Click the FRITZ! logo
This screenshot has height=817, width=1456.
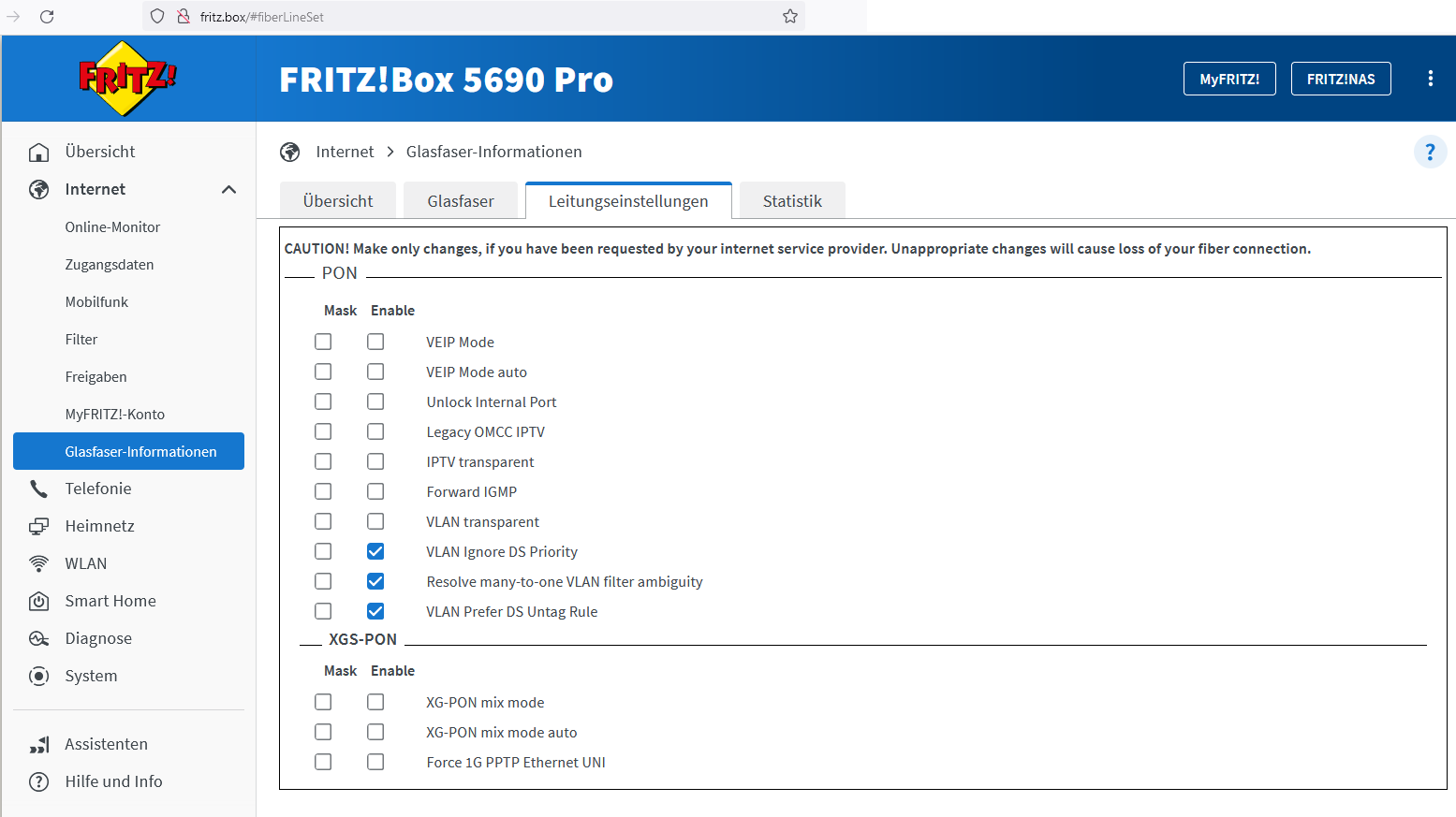point(127,79)
